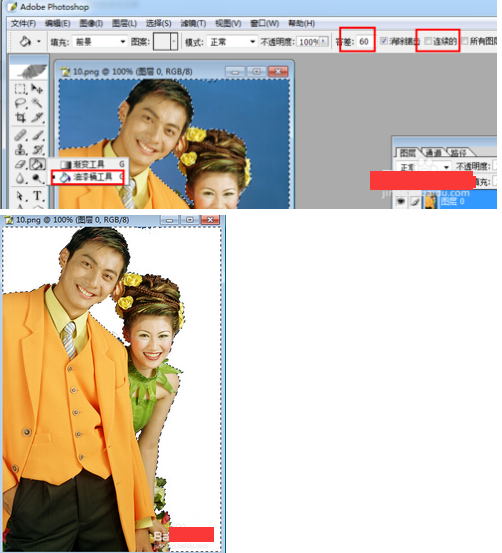Open the 编辑(E) menu
Screen dimensions: 502x553
click(x=58, y=24)
